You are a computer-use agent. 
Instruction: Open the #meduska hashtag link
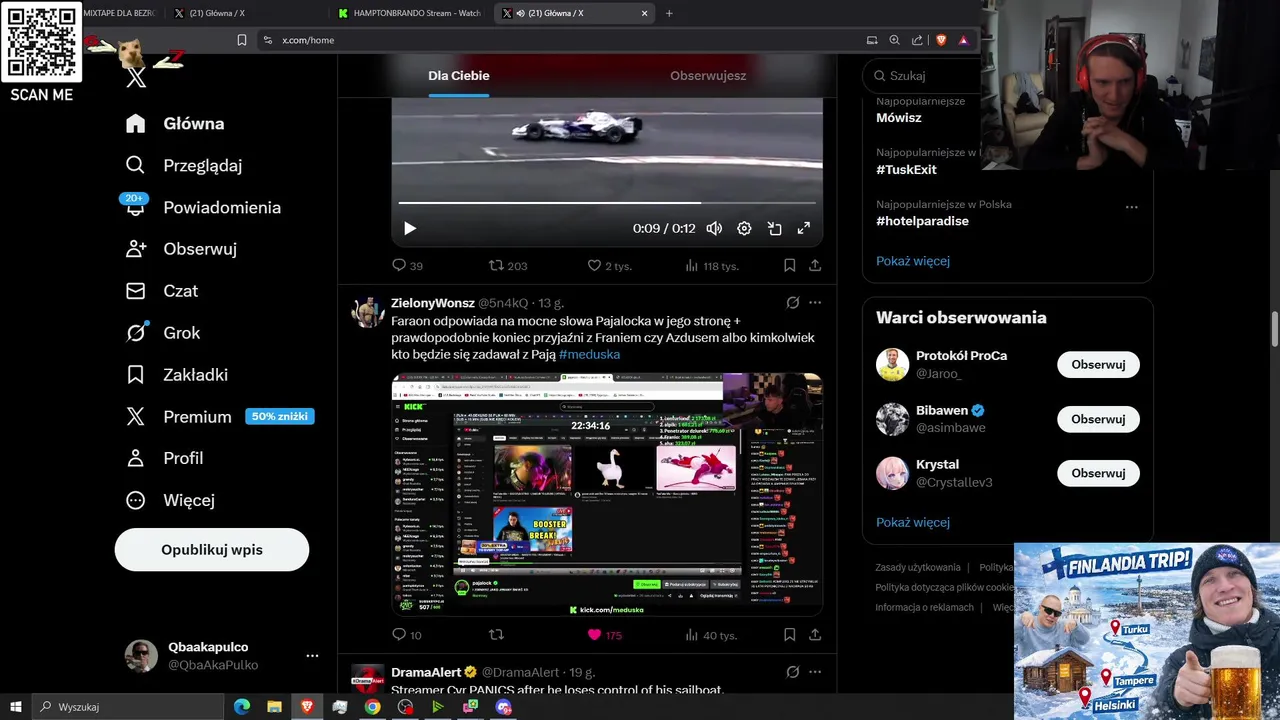click(589, 354)
